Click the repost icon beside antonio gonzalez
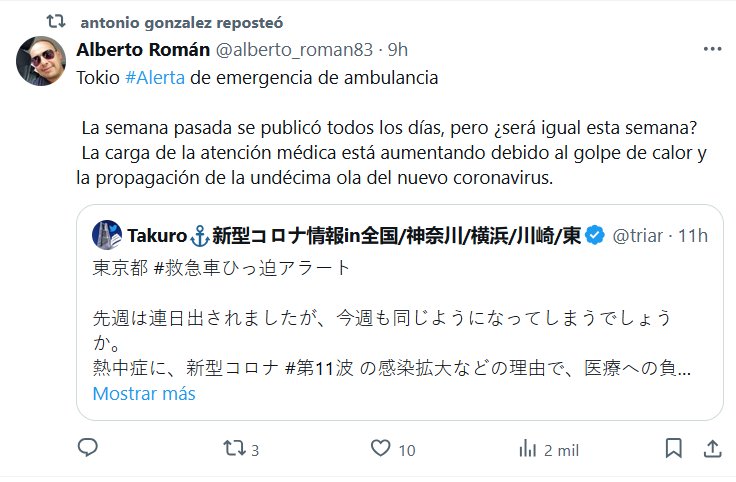This screenshot has width=736, height=482. point(55,21)
